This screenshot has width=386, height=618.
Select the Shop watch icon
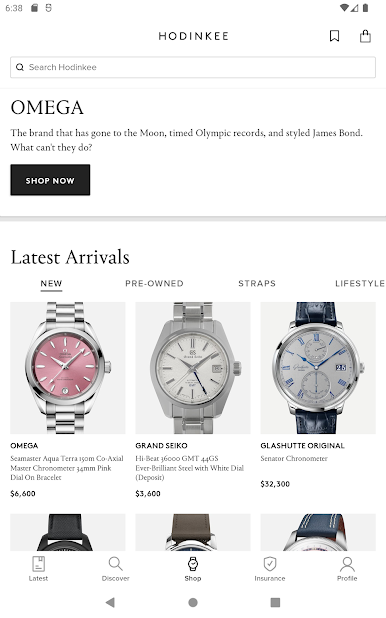click(193, 564)
